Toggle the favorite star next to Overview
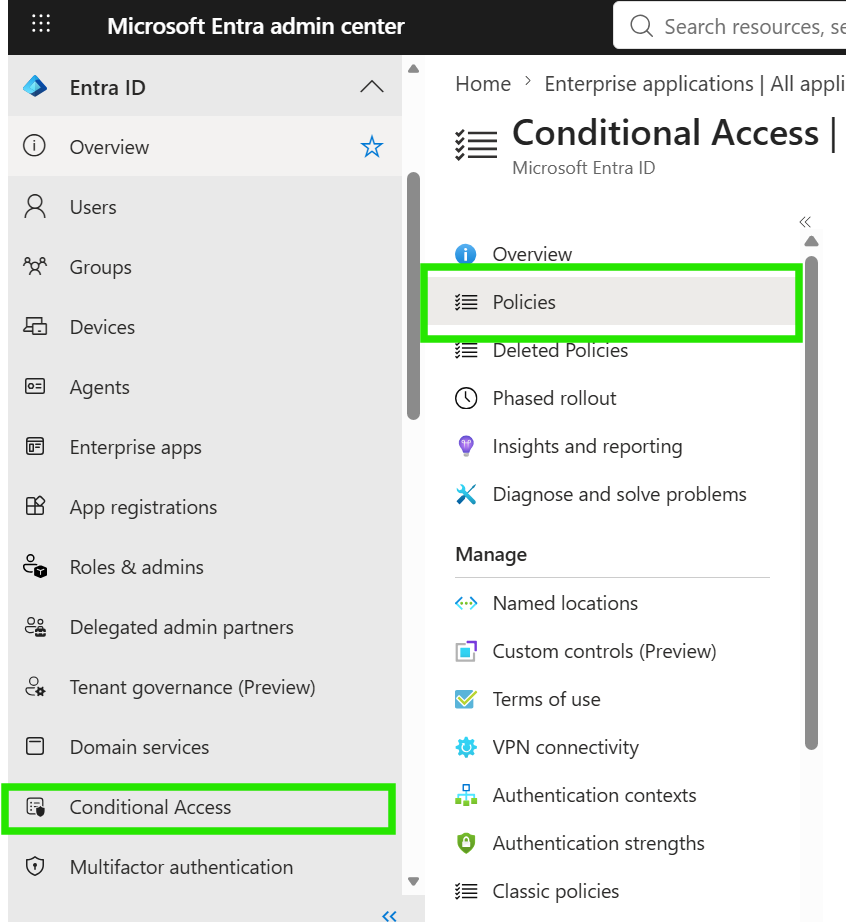This screenshot has width=846, height=922. tap(372, 146)
